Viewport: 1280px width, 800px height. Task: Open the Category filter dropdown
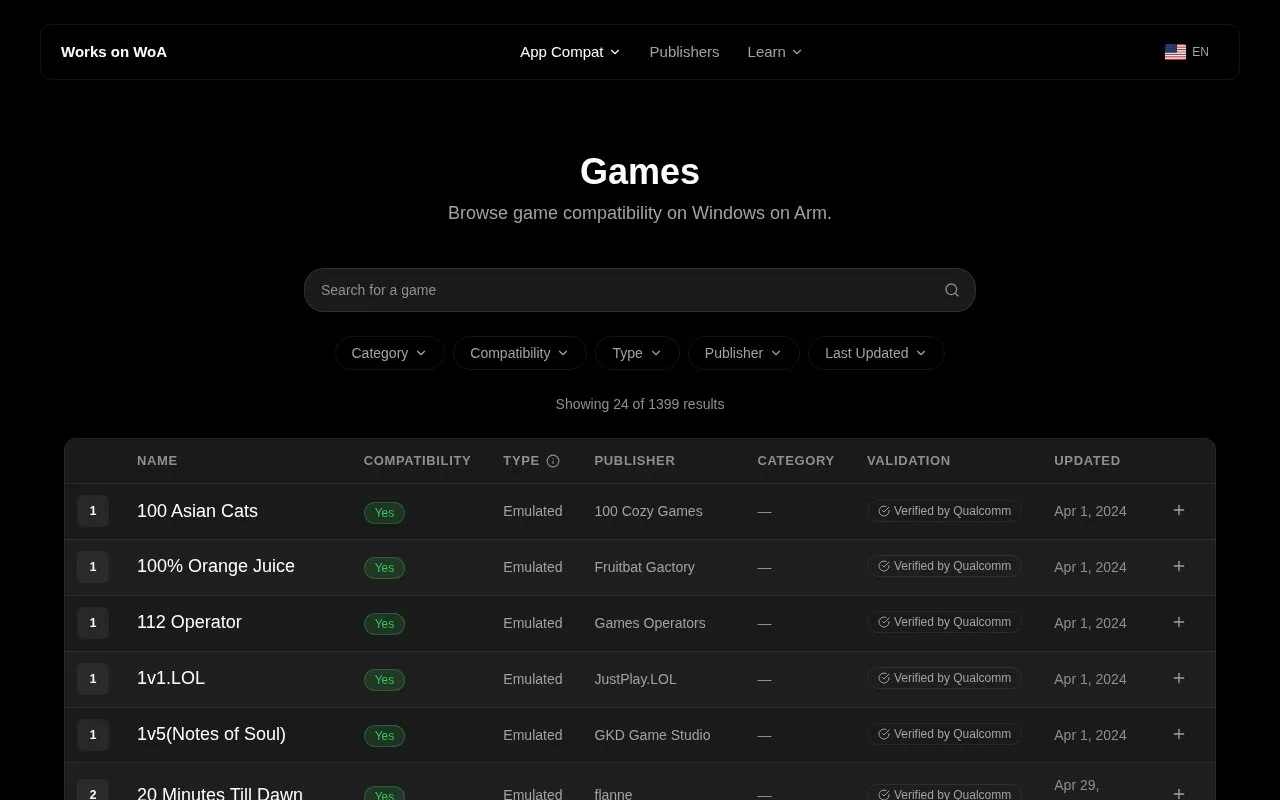[390, 353]
